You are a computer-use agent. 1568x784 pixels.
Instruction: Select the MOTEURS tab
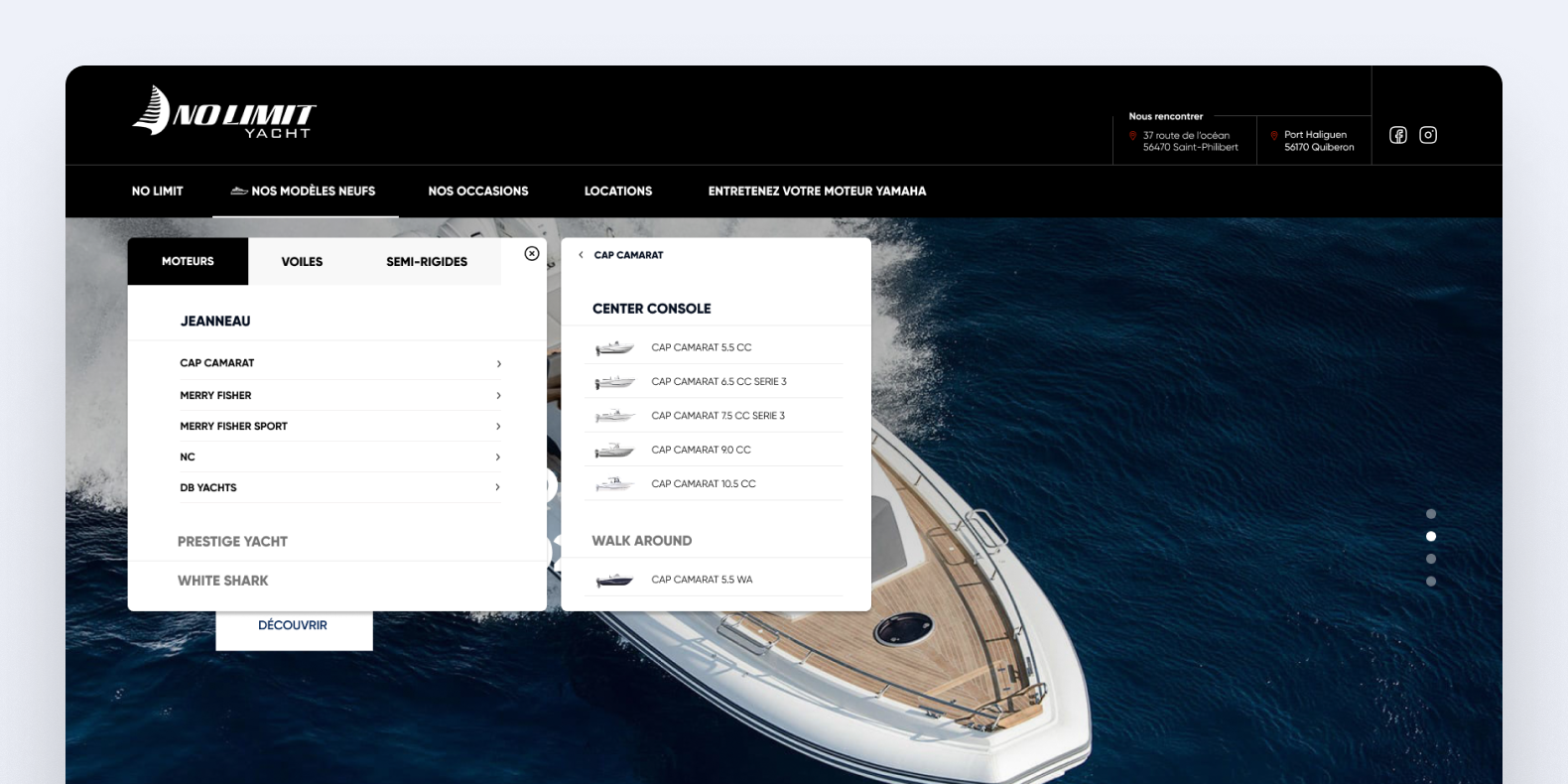pyautogui.click(x=188, y=261)
